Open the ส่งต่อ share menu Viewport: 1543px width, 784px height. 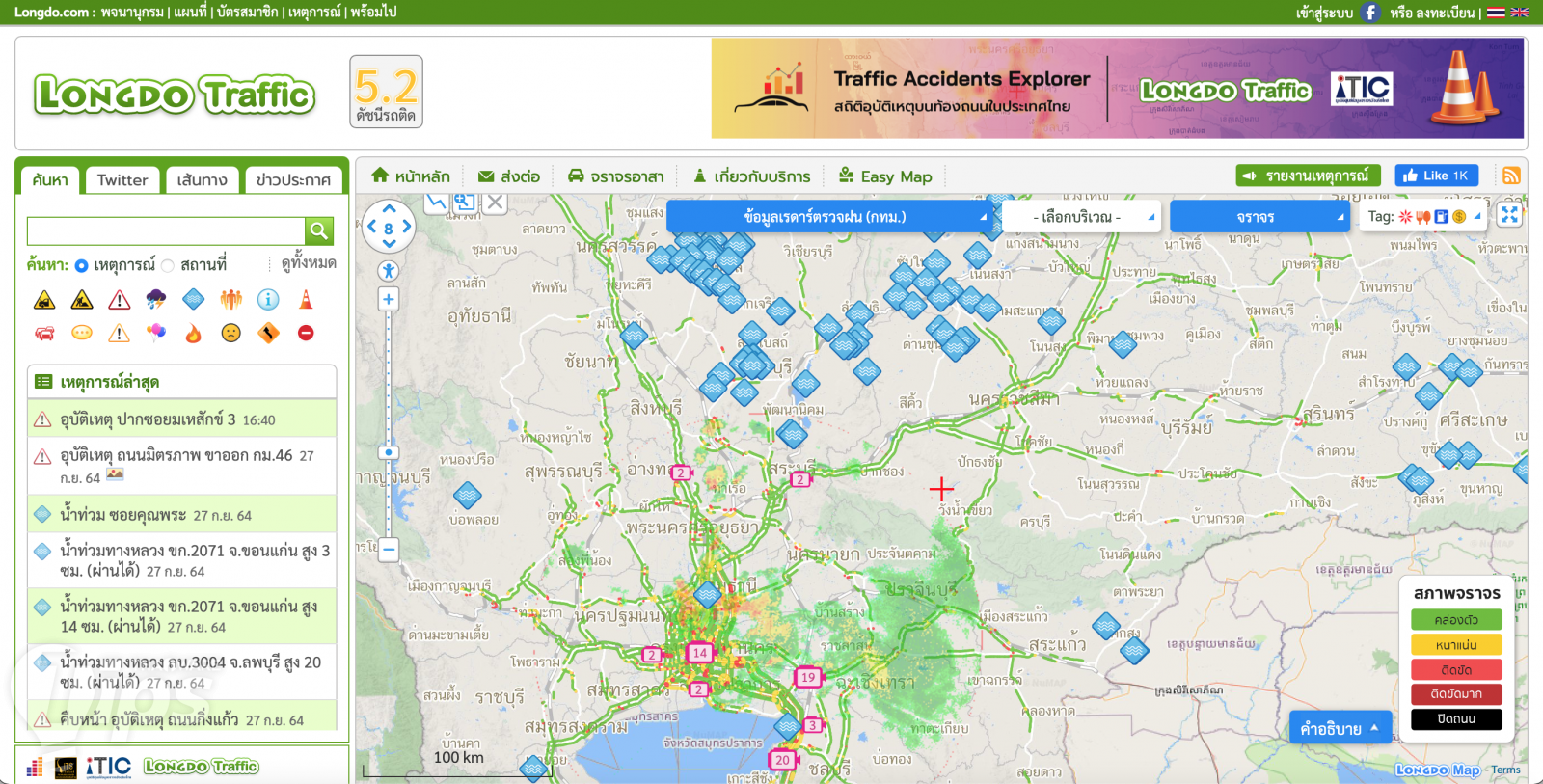click(x=509, y=176)
